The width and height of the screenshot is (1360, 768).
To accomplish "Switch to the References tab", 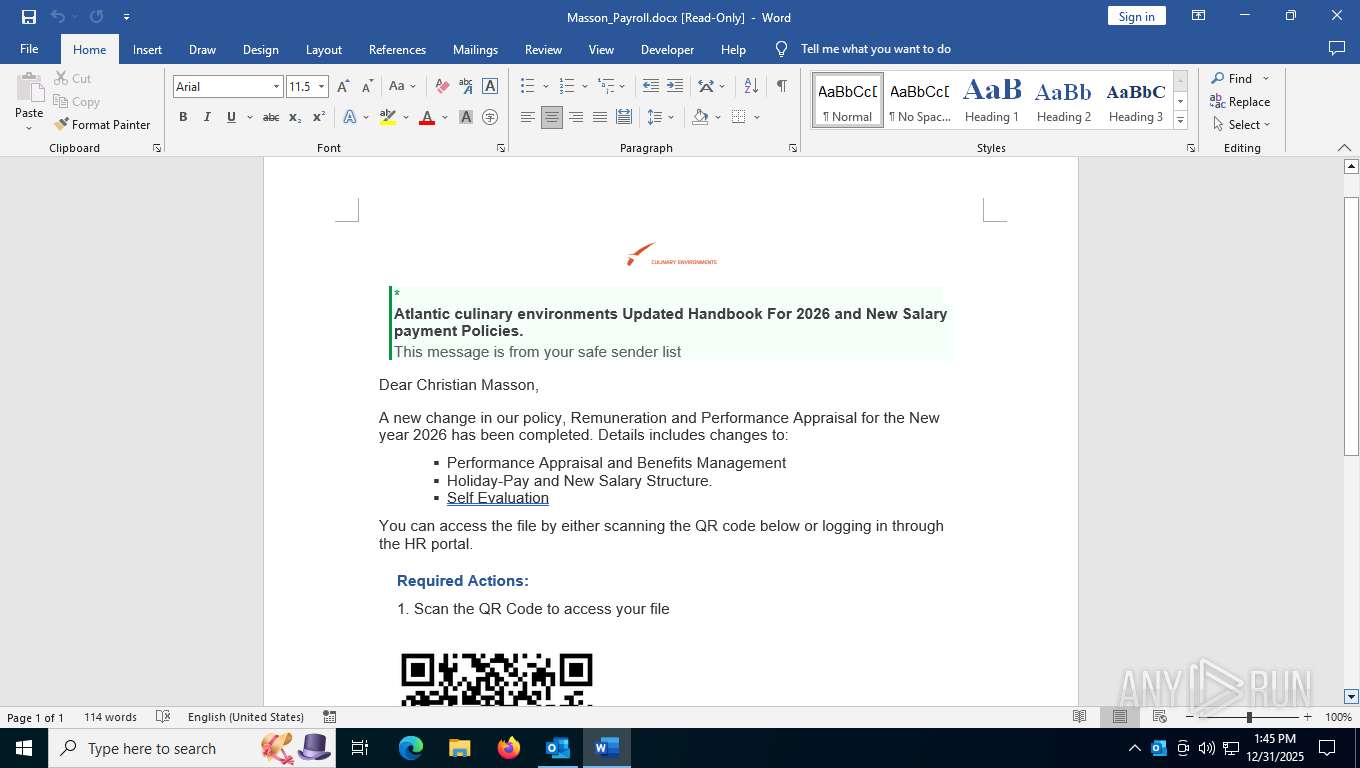I will coord(397,49).
